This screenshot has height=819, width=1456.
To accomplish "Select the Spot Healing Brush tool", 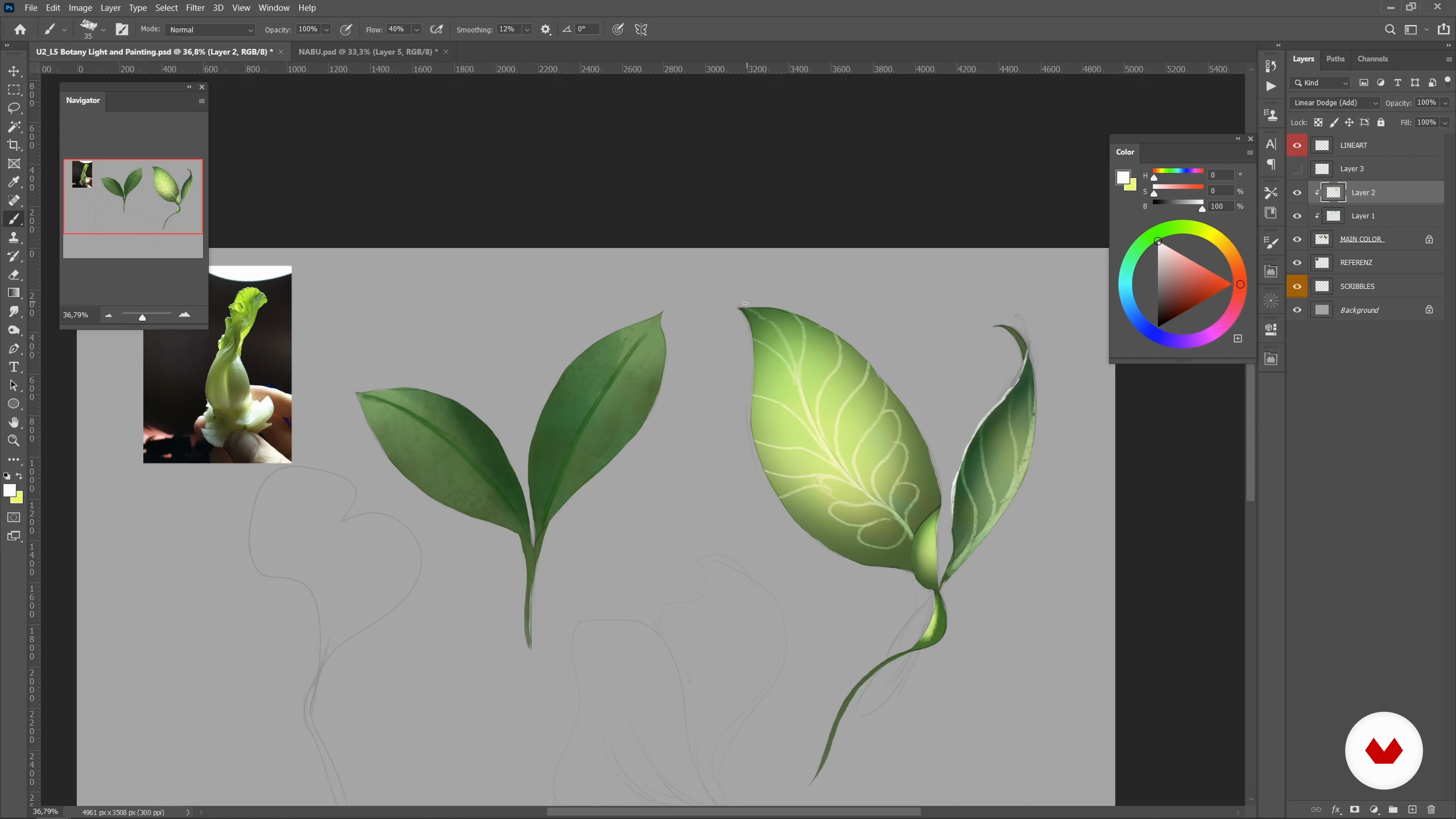I will click(14, 200).
